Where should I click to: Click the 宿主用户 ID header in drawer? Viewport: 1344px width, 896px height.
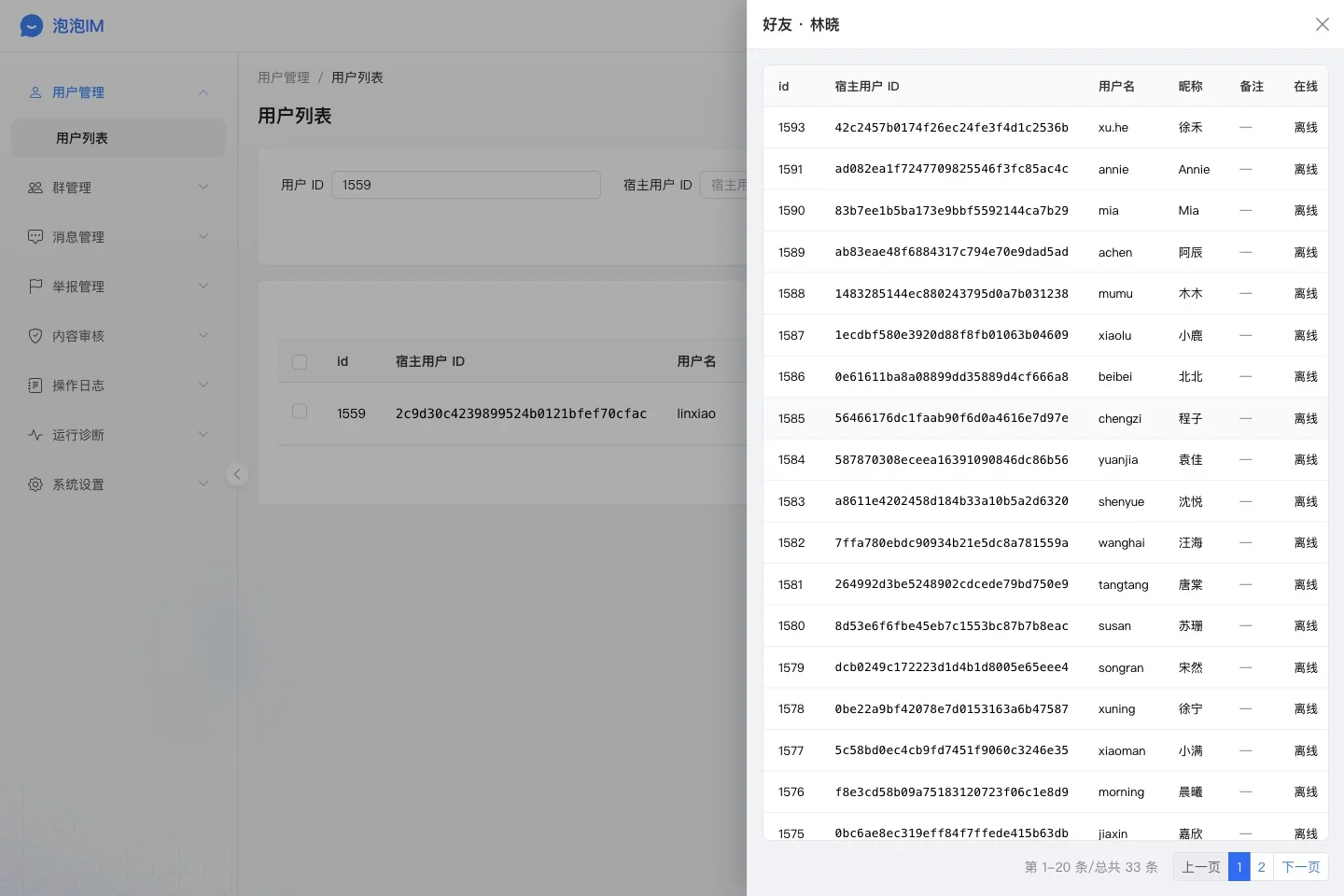[x=867, y=86]
